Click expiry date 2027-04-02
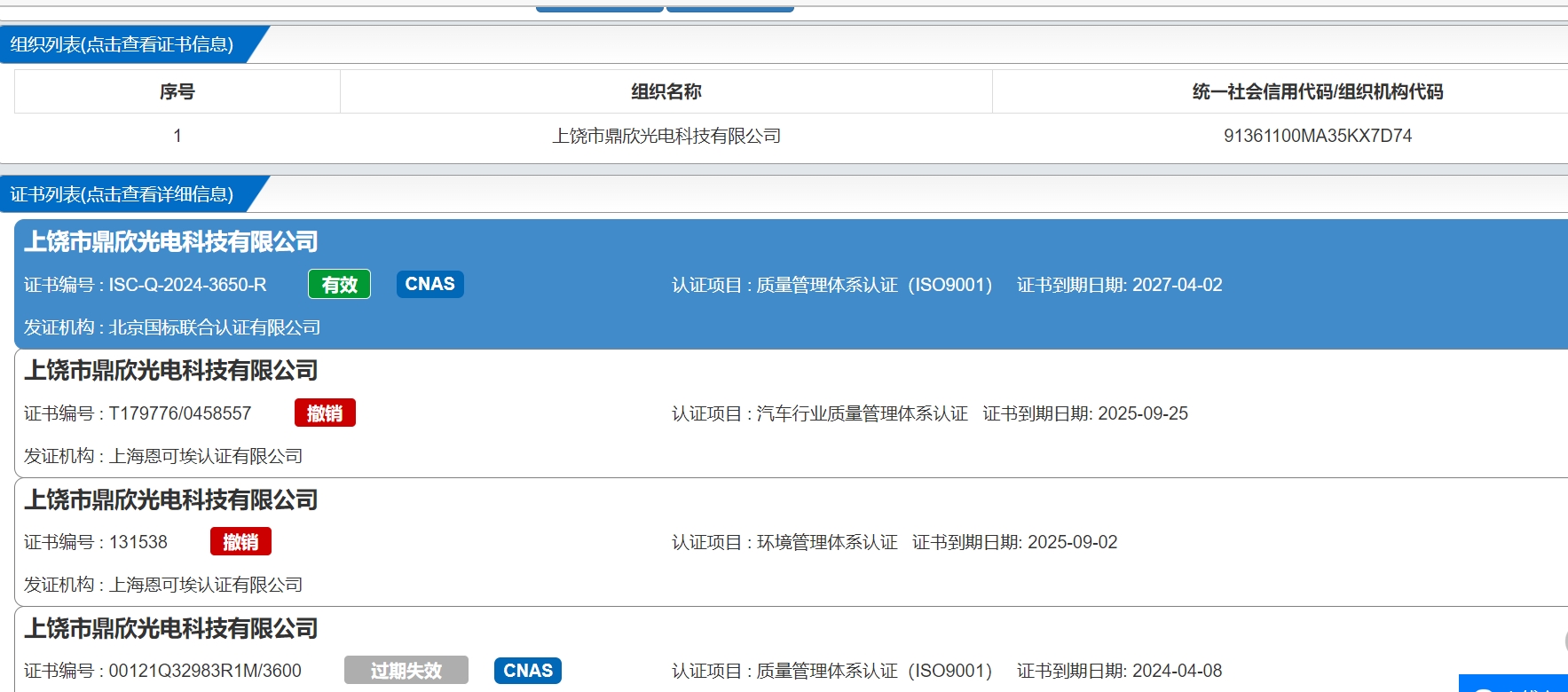Viewport: 1568px width, 692px height. (1178, 285)
